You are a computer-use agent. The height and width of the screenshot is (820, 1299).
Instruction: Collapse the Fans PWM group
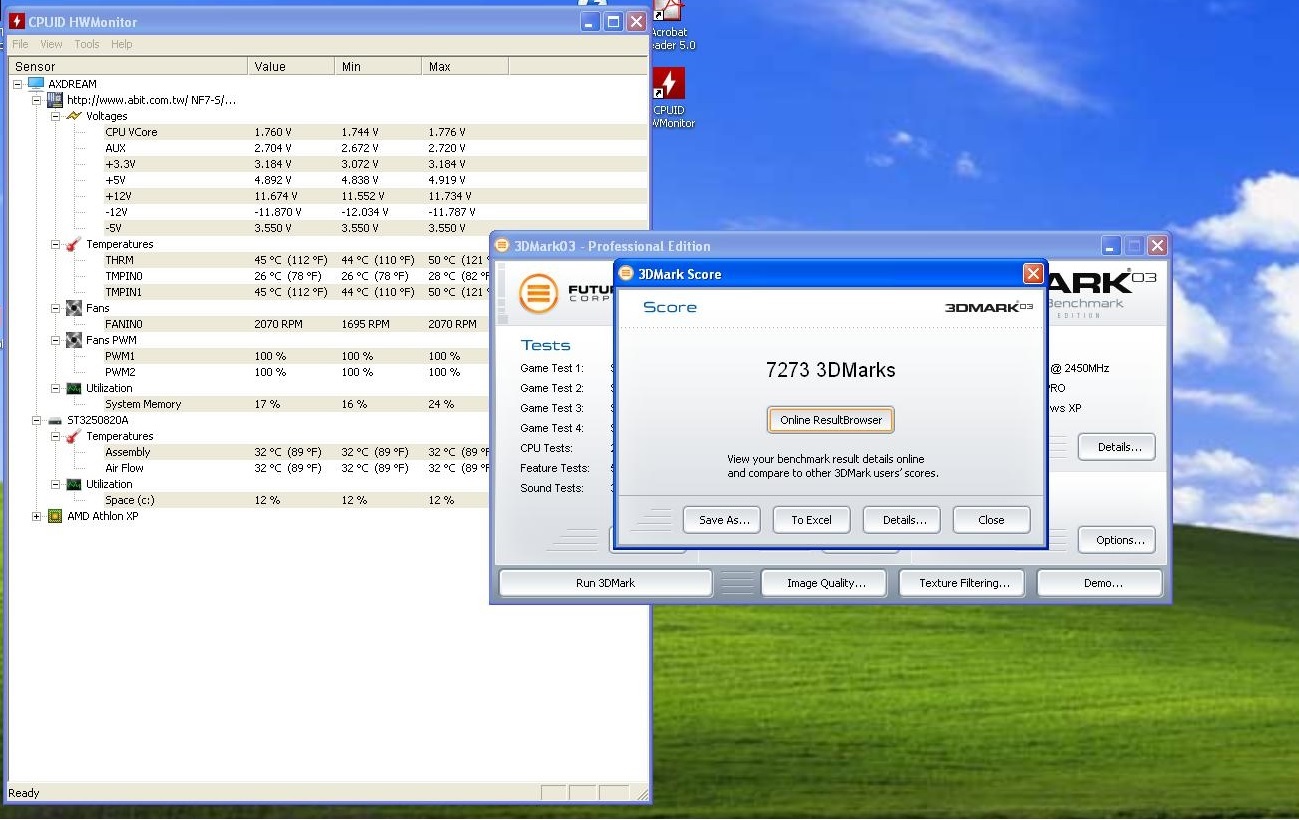(x=56, y=340)
